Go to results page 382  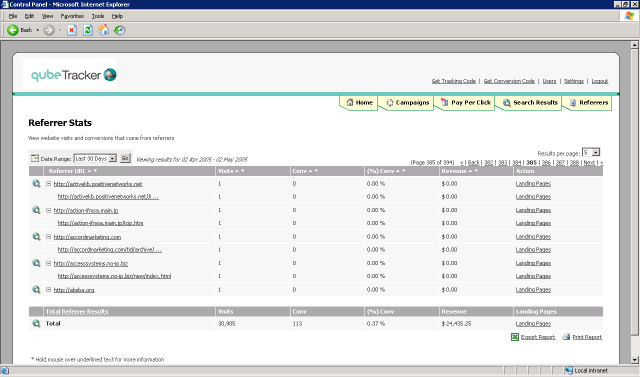point(489,163)
